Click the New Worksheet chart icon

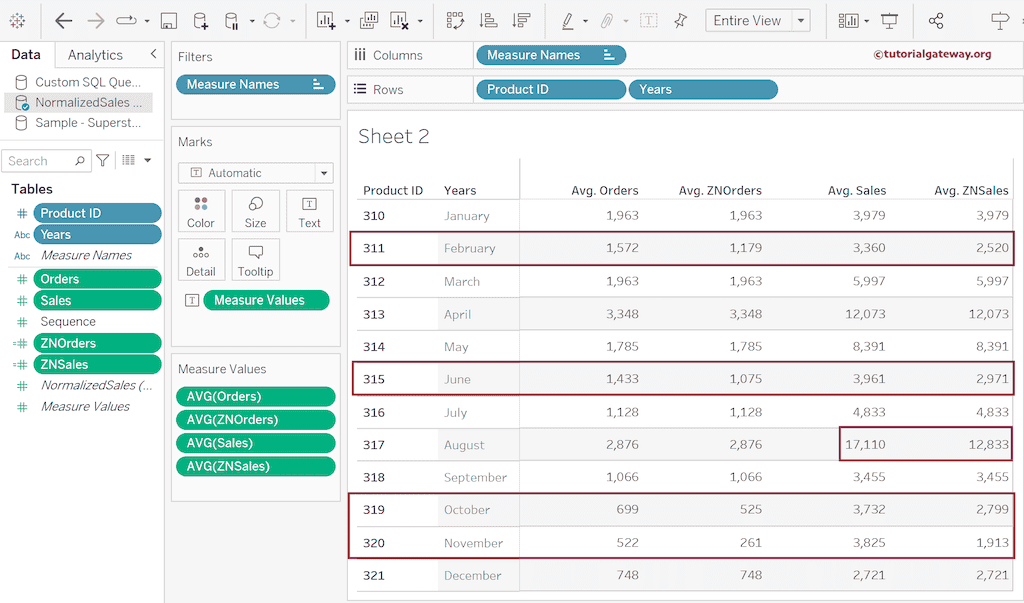point(326,21)
